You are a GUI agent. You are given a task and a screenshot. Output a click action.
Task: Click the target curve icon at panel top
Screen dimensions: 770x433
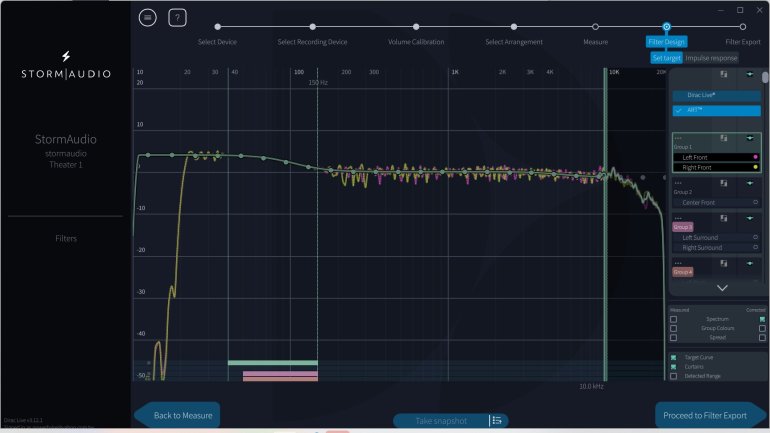tap(723, 74)
